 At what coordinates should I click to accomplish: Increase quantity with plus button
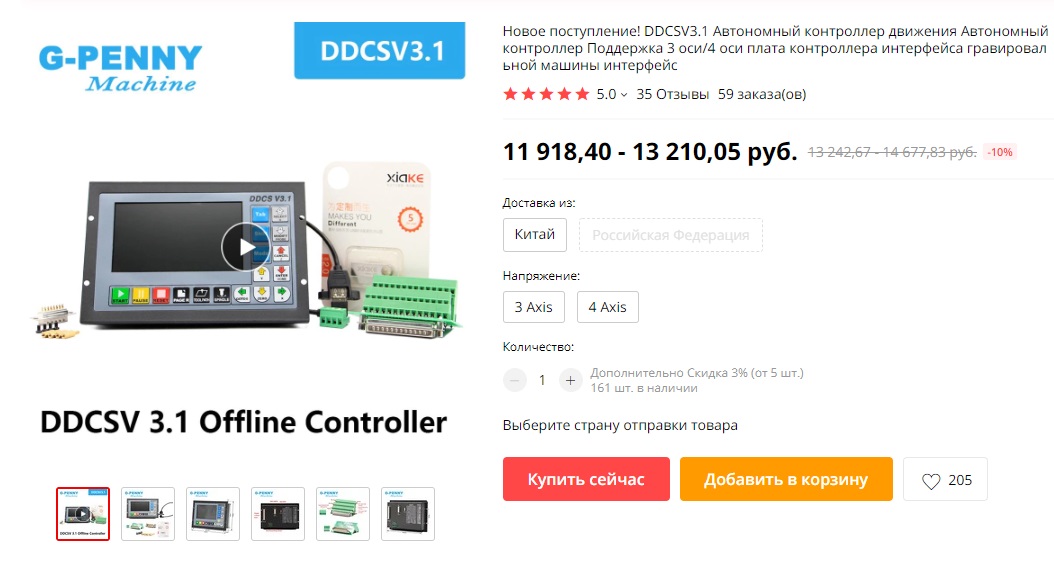[570, 380]
